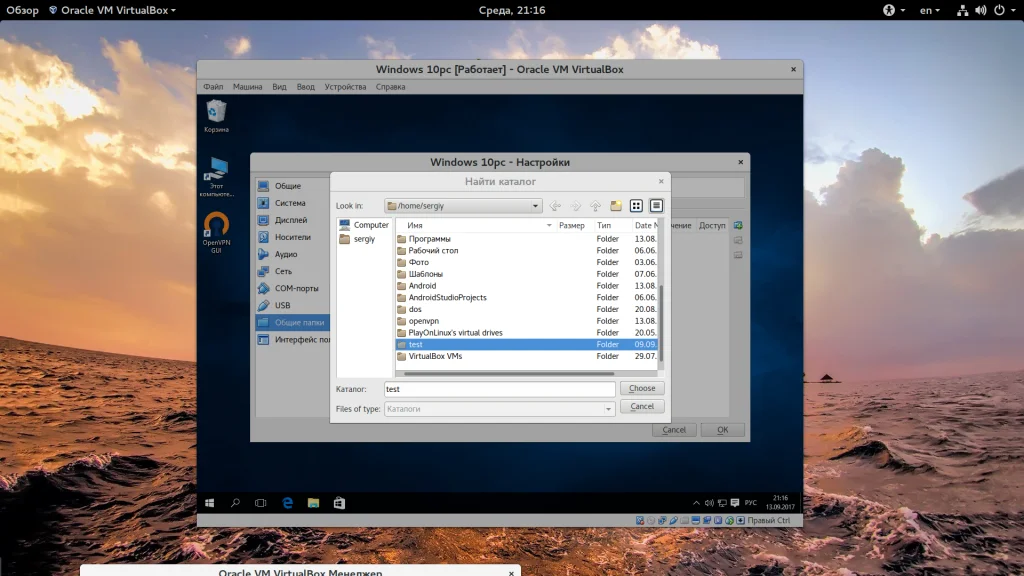Expand the Look in path dropdown

click(536, 206)
